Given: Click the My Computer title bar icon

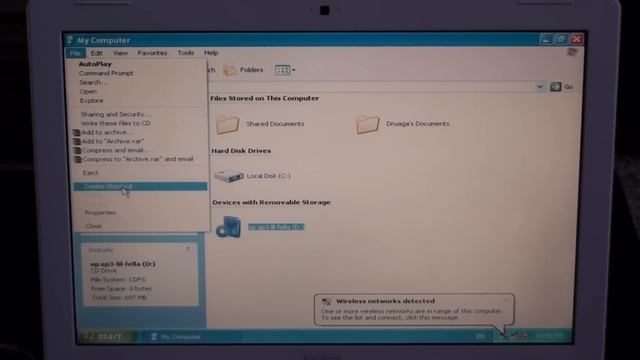Looking at the screenshot, I should click(x=69, y=40).
